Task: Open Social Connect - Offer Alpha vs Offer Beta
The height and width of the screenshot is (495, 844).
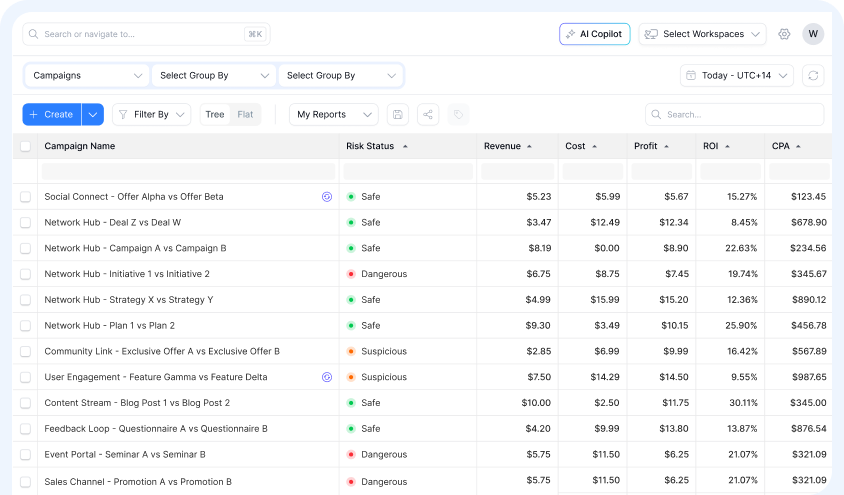Action: pos(133,197)
